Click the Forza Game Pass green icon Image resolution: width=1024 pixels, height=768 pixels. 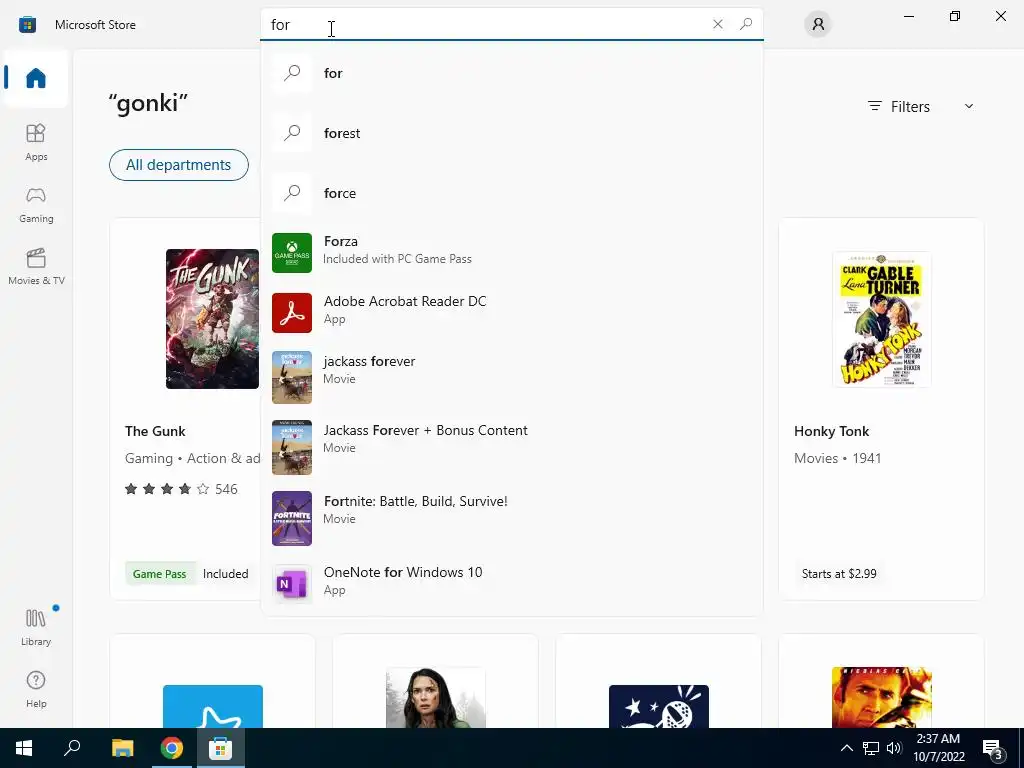[292, 253]
